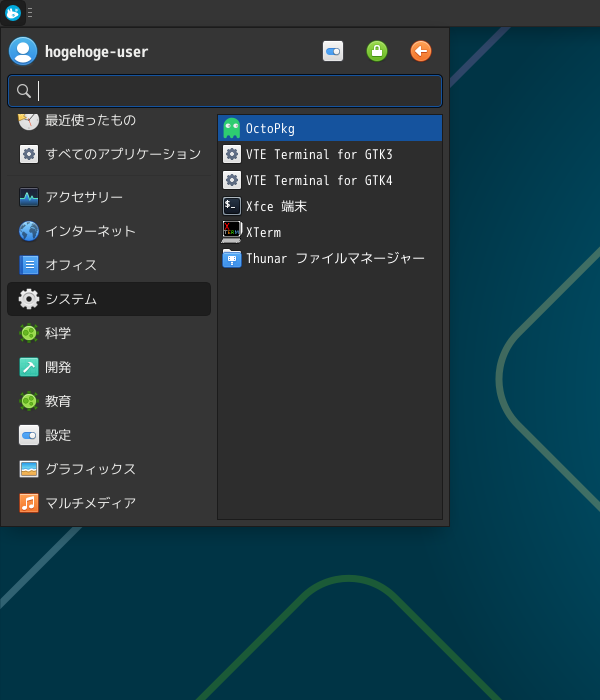Open Thunar ファイルマネージャー

pyautogui.click(x=335, y=258)
